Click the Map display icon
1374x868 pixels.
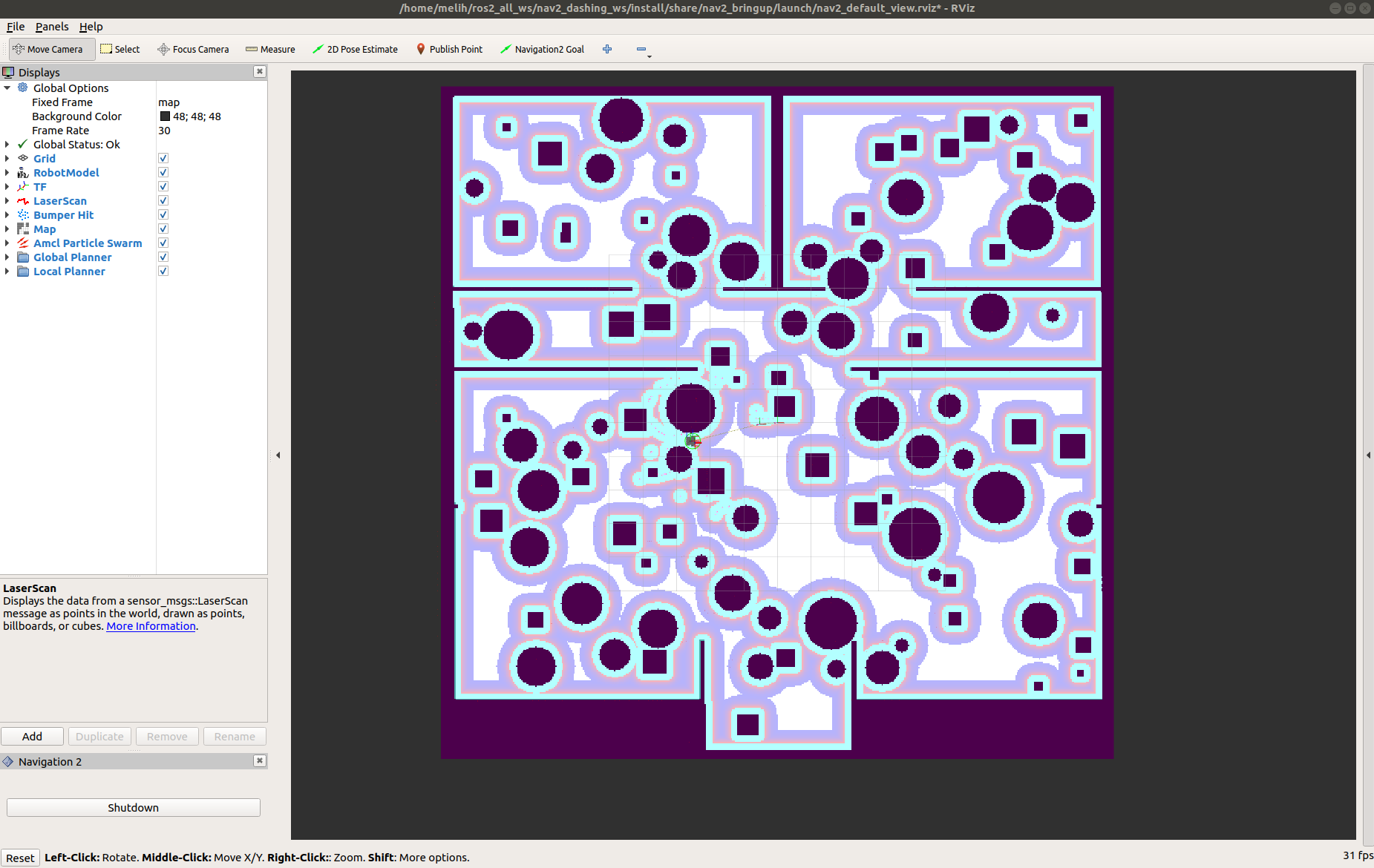coord(23,228)
